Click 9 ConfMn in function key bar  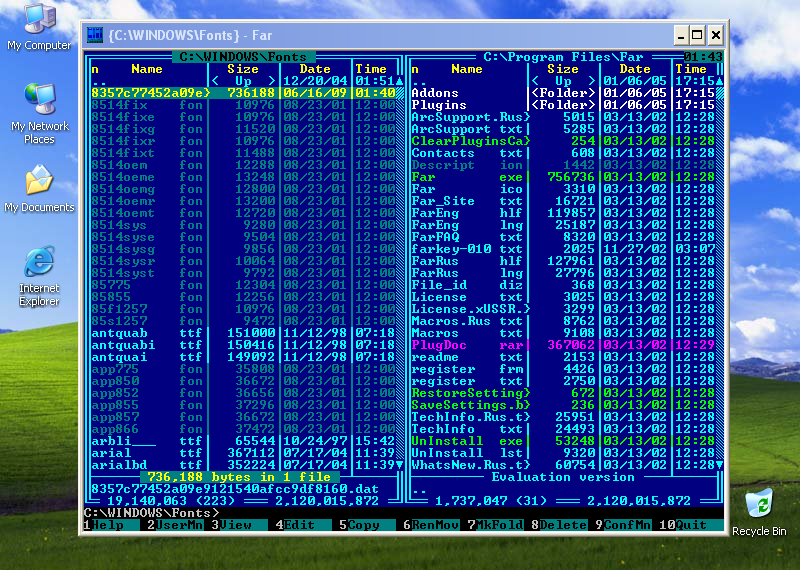click(624, 525)
